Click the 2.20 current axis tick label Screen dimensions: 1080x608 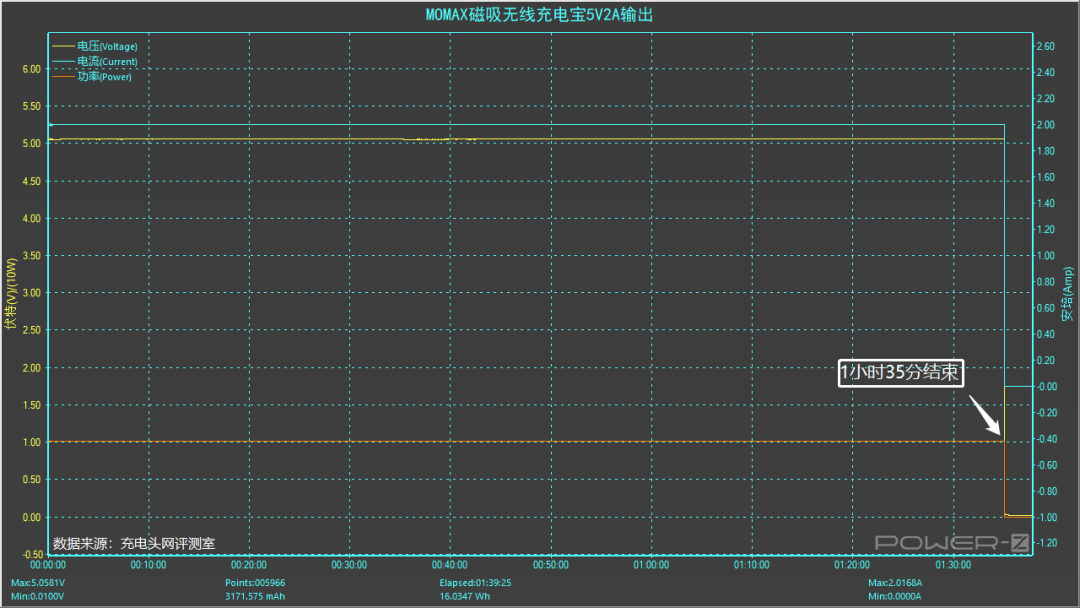pos(1046,98)
